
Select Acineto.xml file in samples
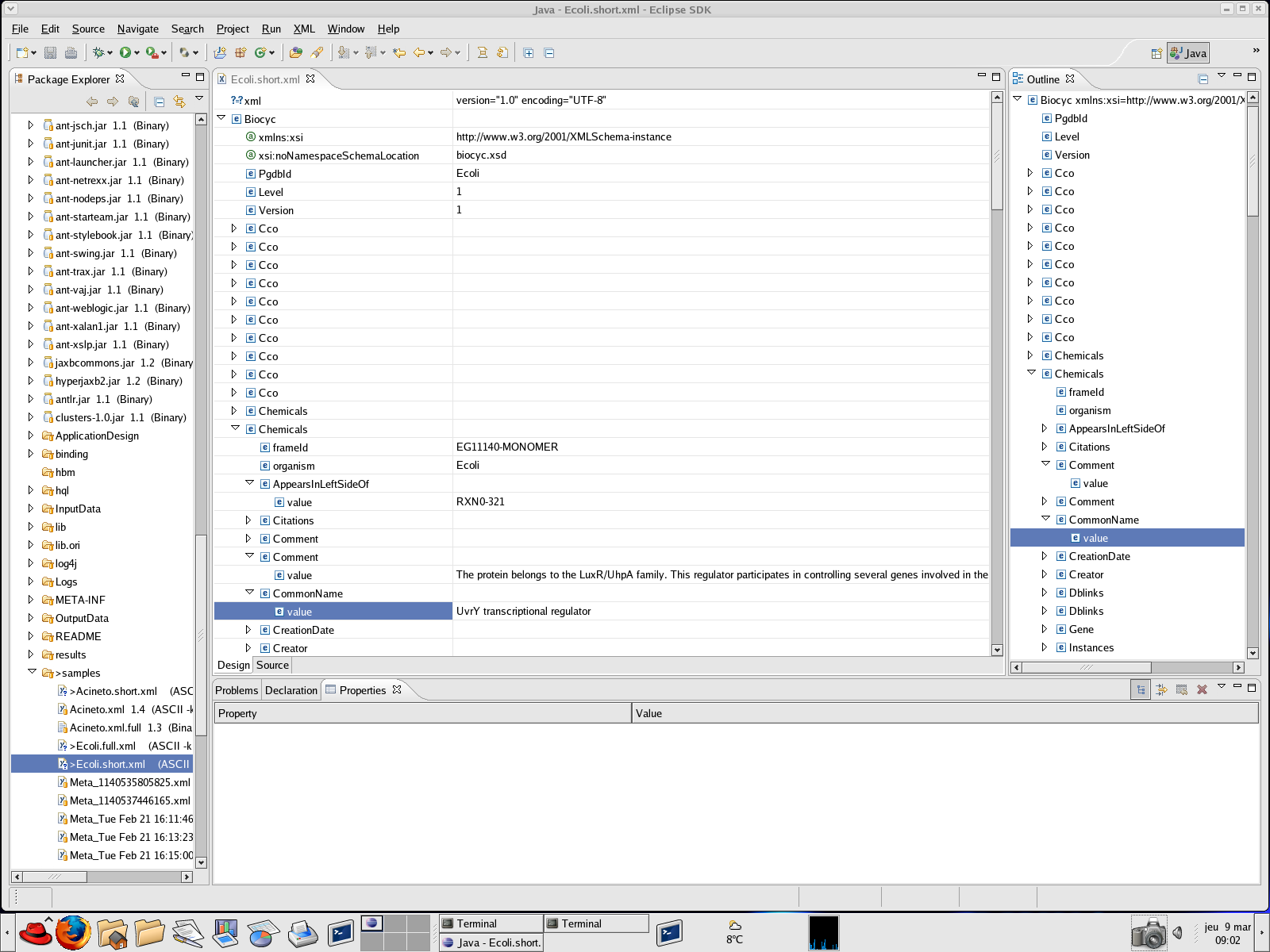coord(97,709)
